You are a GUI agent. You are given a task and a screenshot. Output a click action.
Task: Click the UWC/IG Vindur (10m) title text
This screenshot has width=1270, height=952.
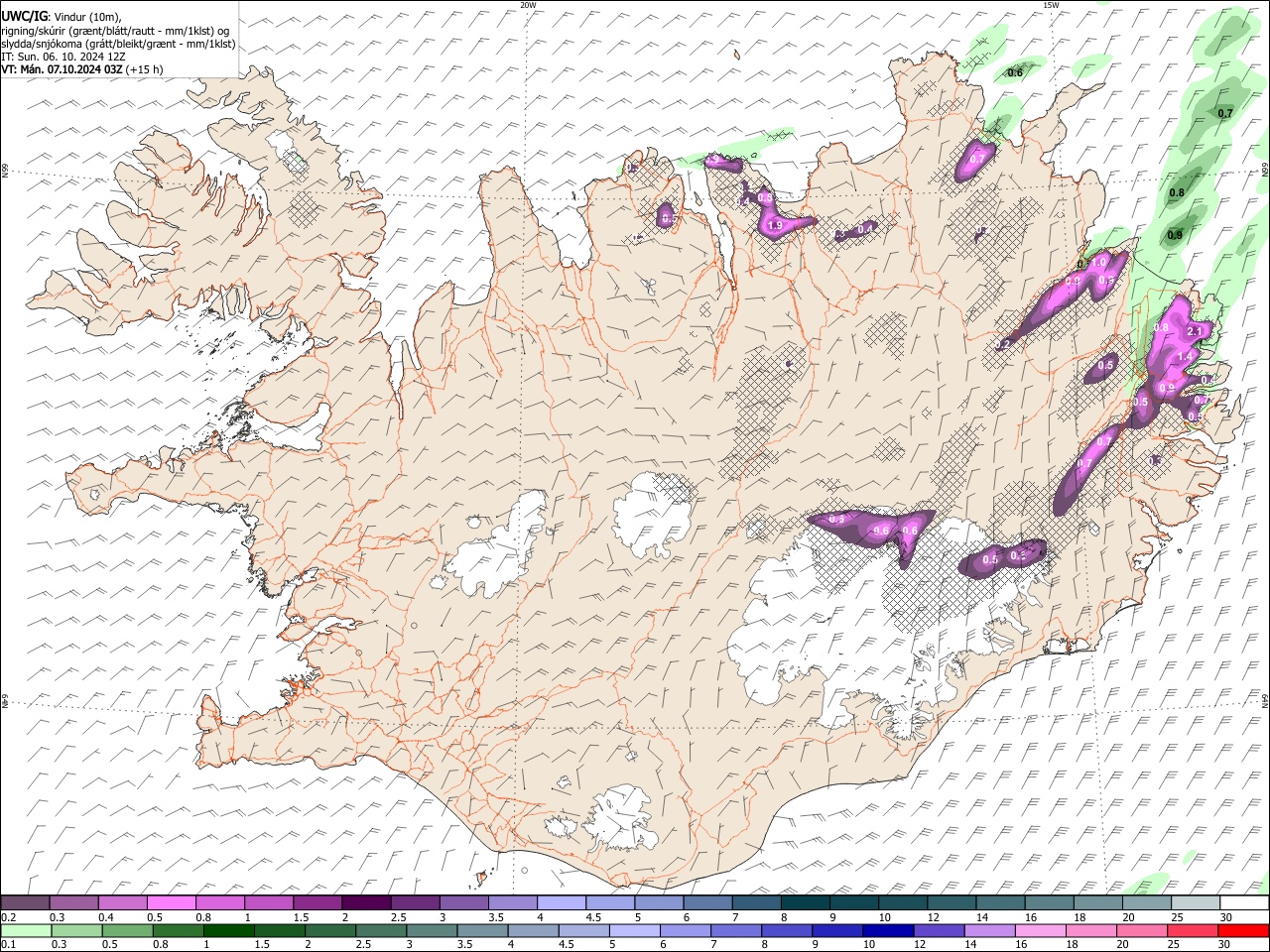pyautogui.click(x=62, y=16)
